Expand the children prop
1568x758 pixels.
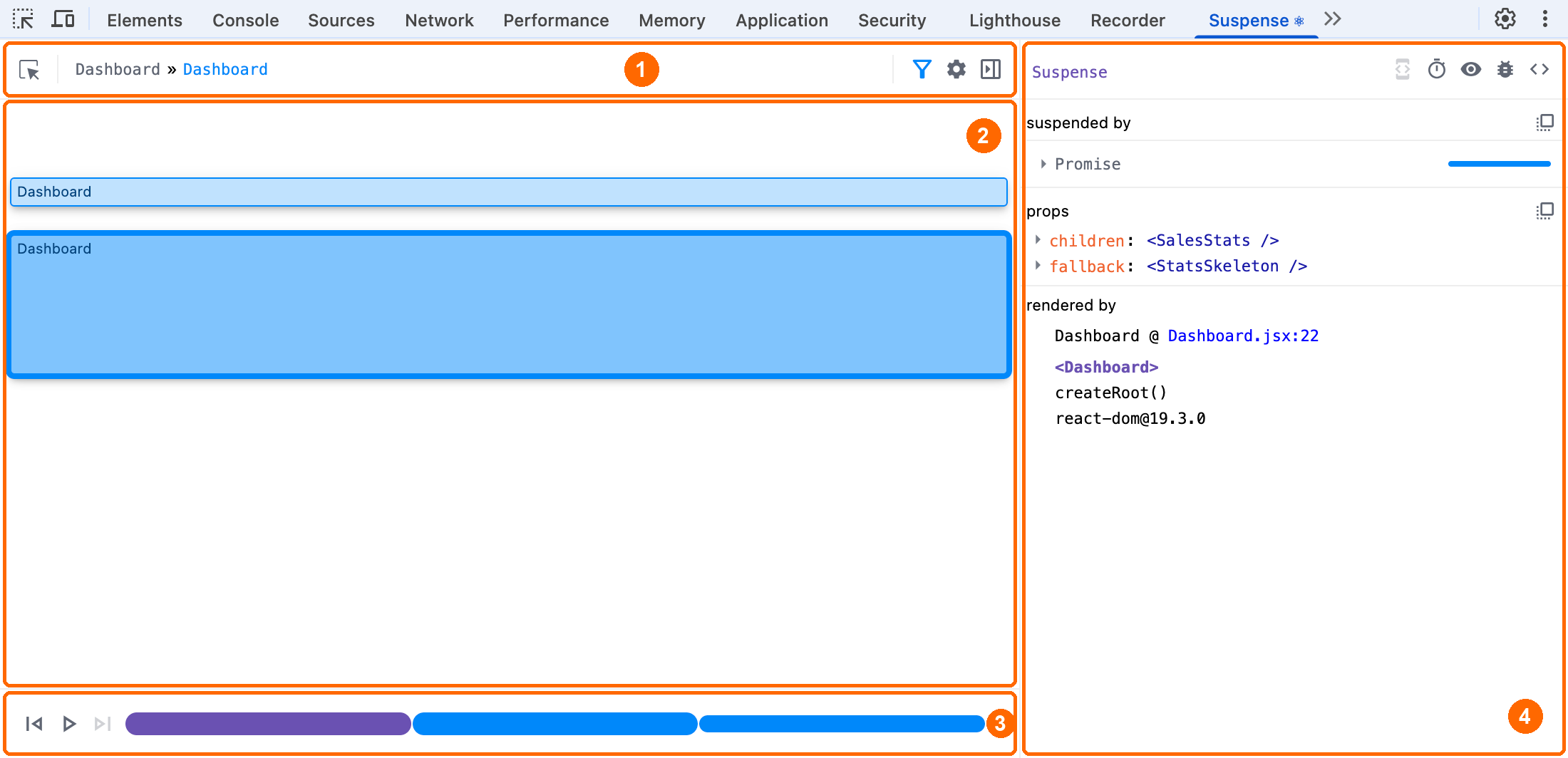click(1038, 240)
